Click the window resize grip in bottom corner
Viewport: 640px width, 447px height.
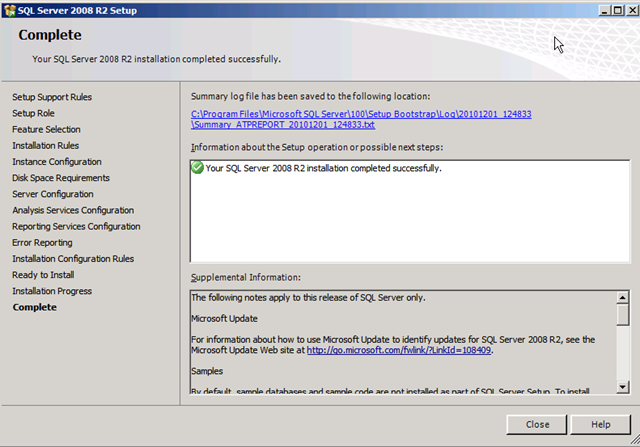pos(635,439)
